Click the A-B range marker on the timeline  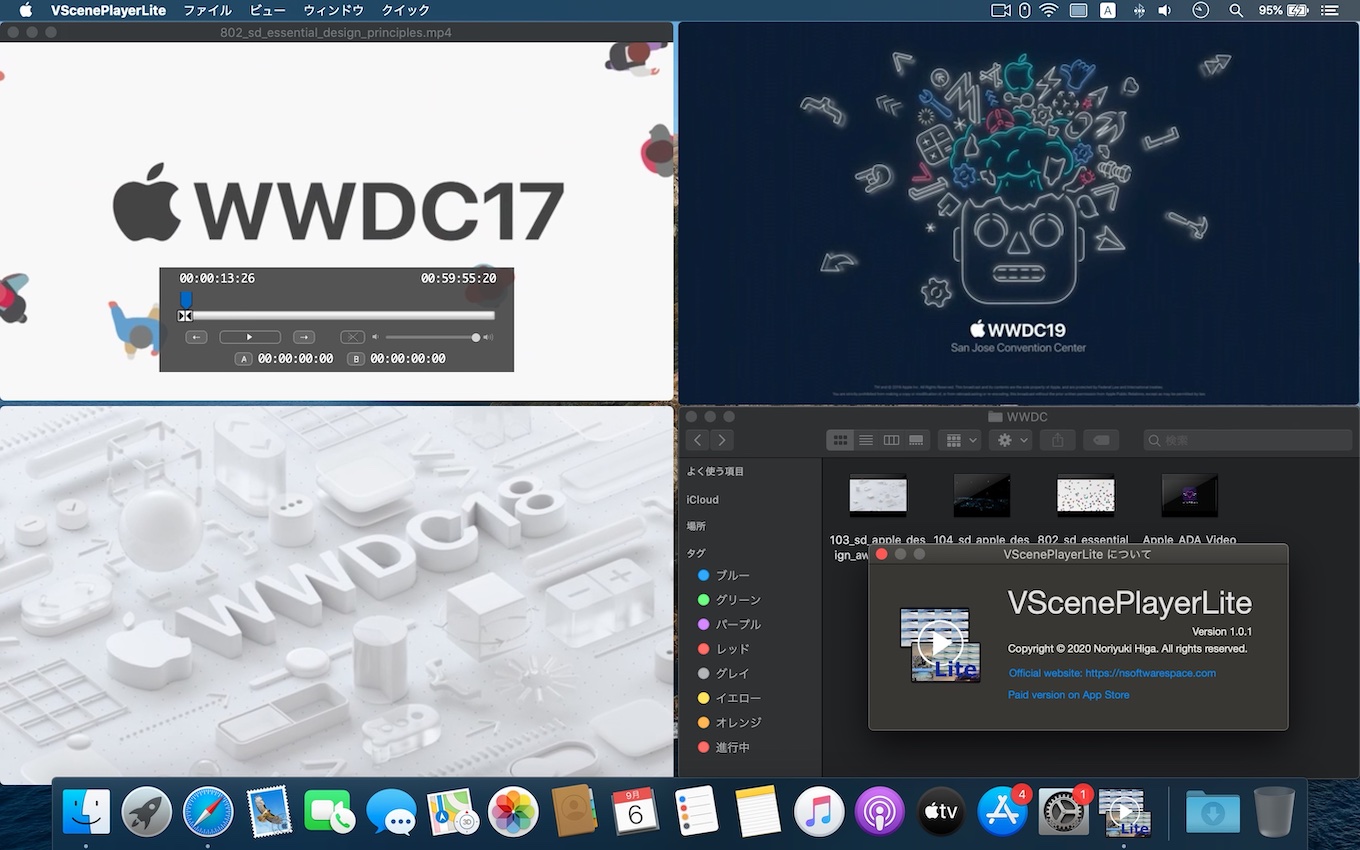185,316
